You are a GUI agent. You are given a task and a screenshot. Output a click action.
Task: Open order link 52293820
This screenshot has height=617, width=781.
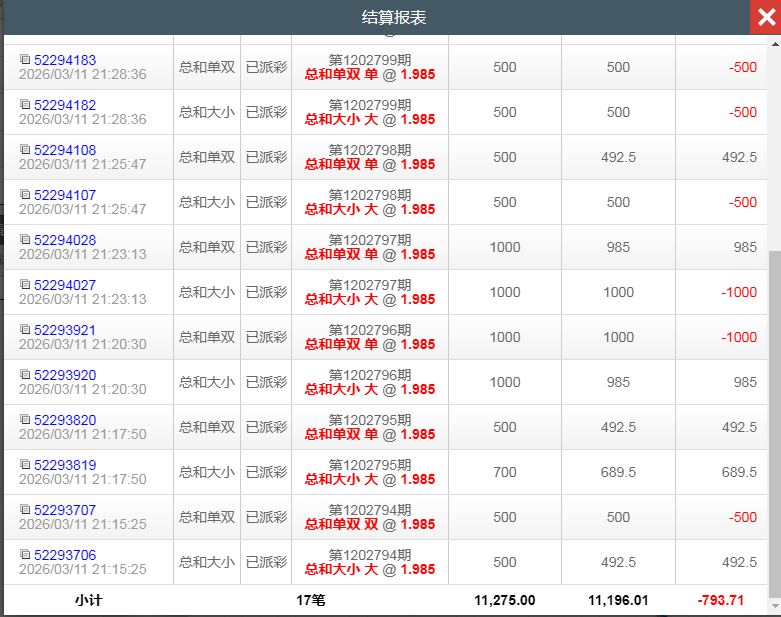pos(65,420)
